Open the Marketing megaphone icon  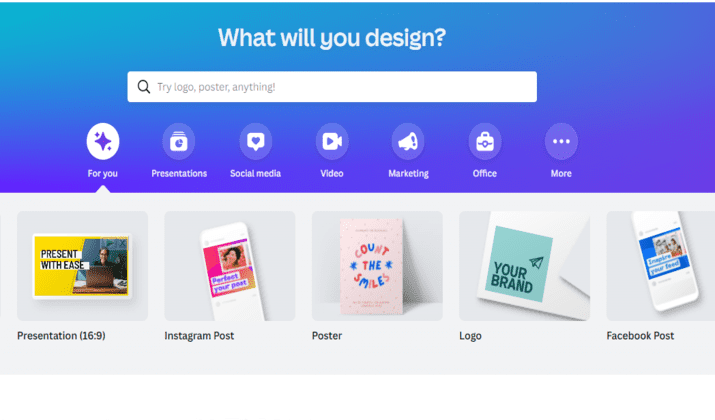(x=408, y=141)
